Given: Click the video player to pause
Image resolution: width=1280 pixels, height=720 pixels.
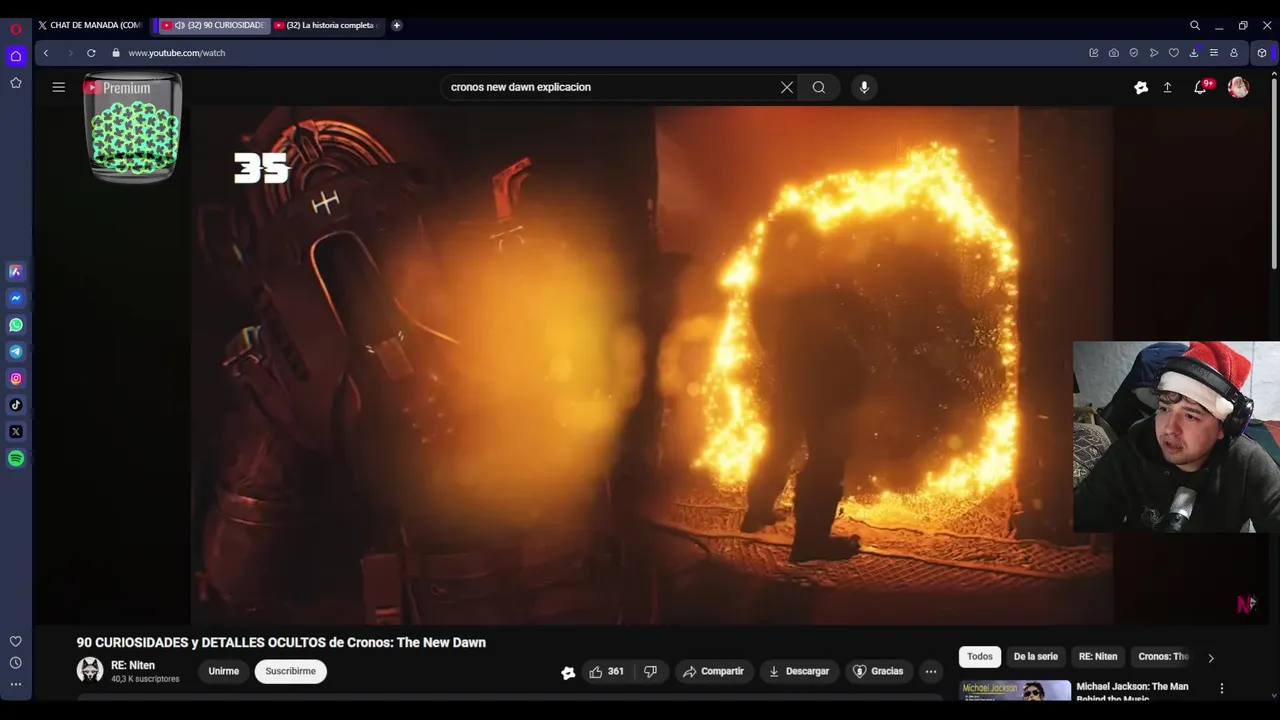Looking at the screenshot, I should pyautogui.click(x=652, y=365).
